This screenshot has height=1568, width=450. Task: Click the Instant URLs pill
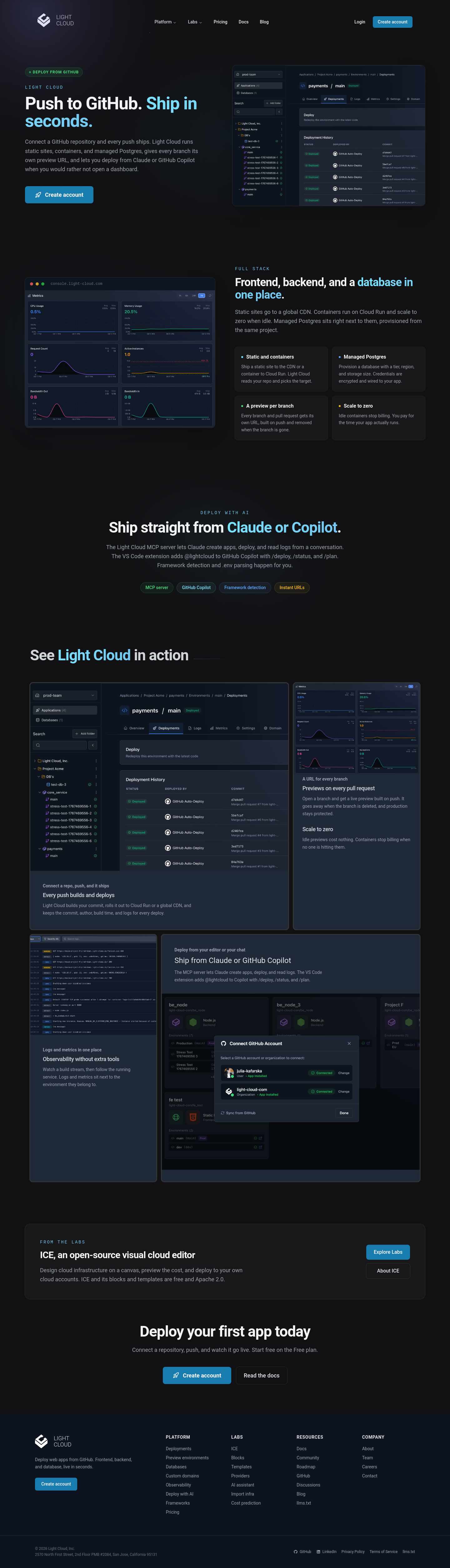point(292,588)
